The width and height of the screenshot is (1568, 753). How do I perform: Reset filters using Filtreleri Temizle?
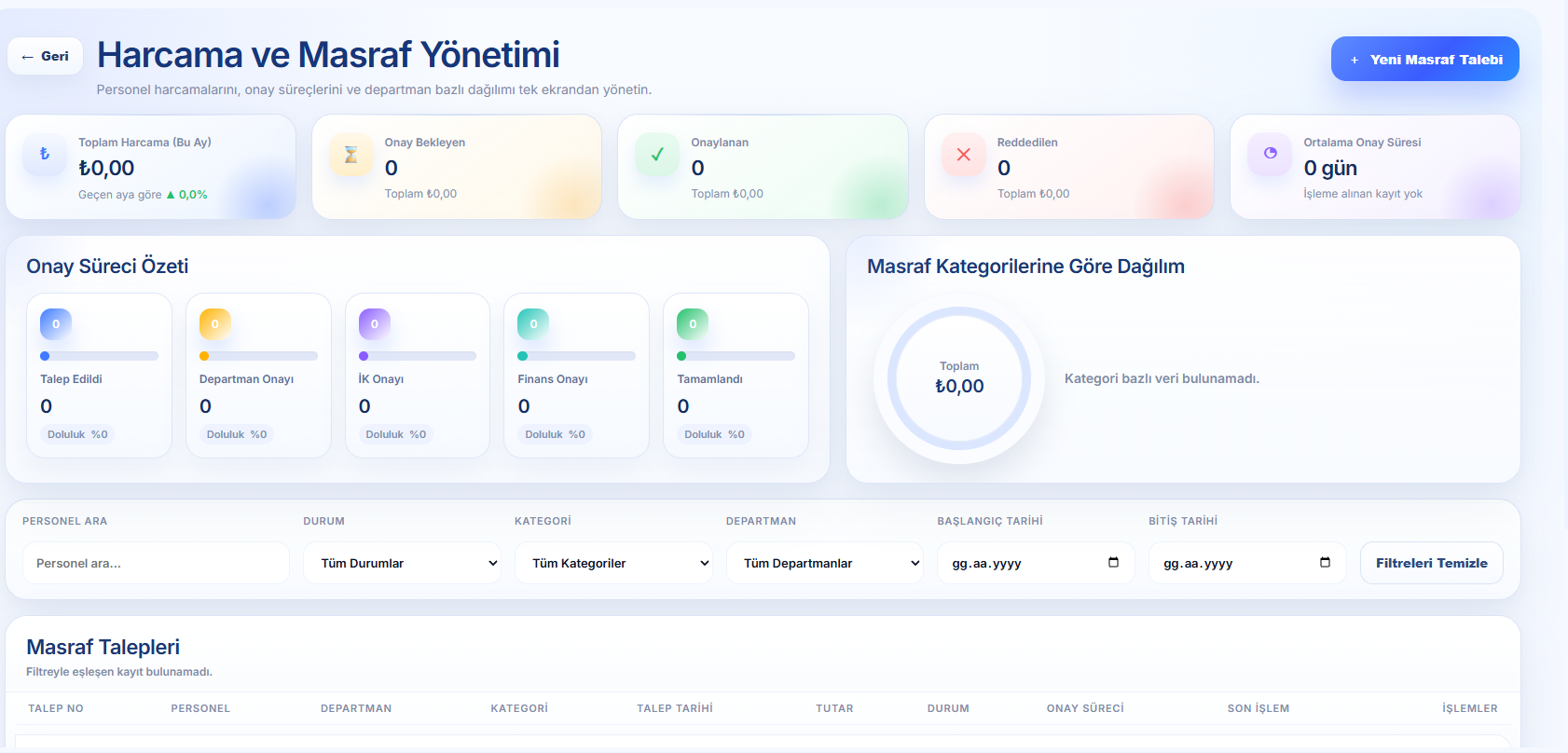1432,563
